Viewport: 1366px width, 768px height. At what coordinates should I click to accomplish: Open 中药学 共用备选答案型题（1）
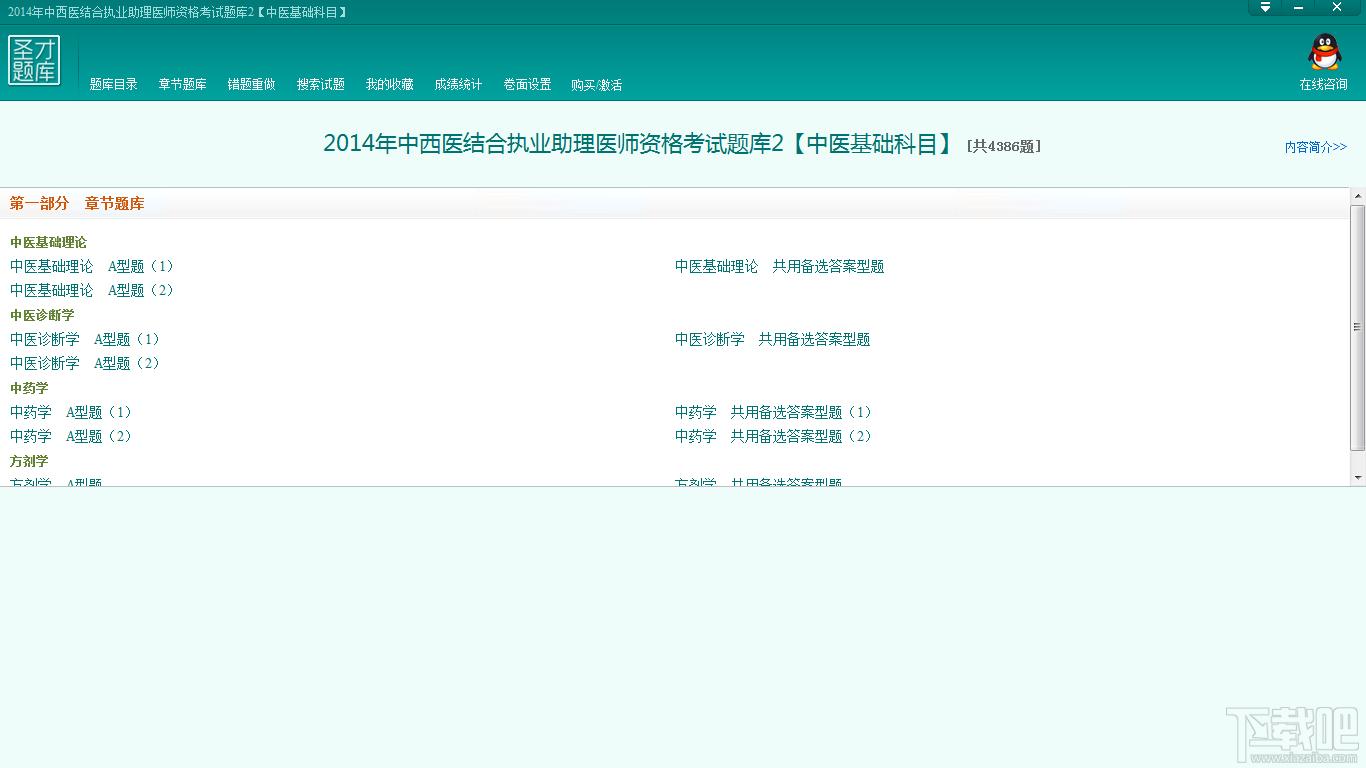774,412
